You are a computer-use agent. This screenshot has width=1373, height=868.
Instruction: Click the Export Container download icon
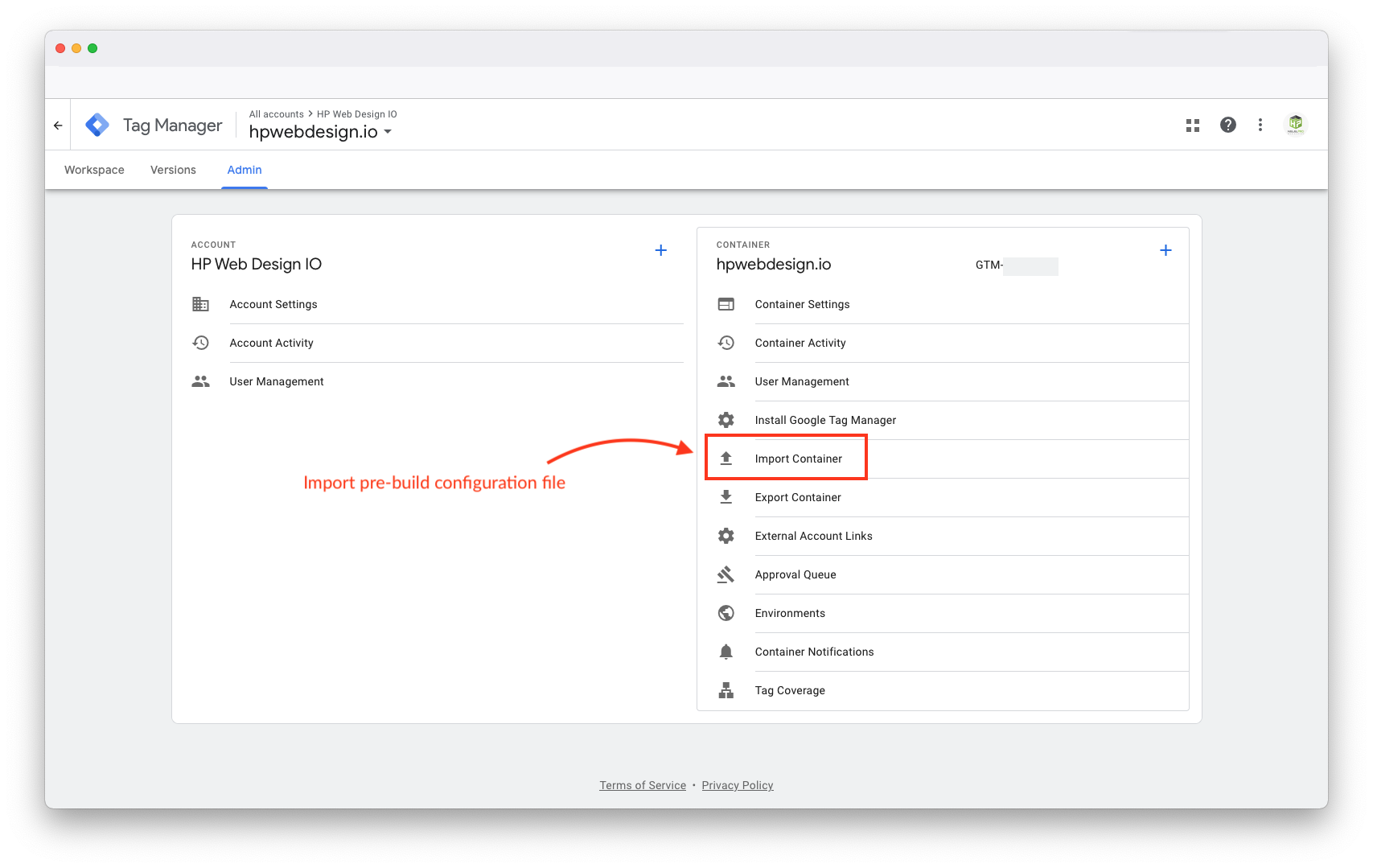(x=726, y=497)
